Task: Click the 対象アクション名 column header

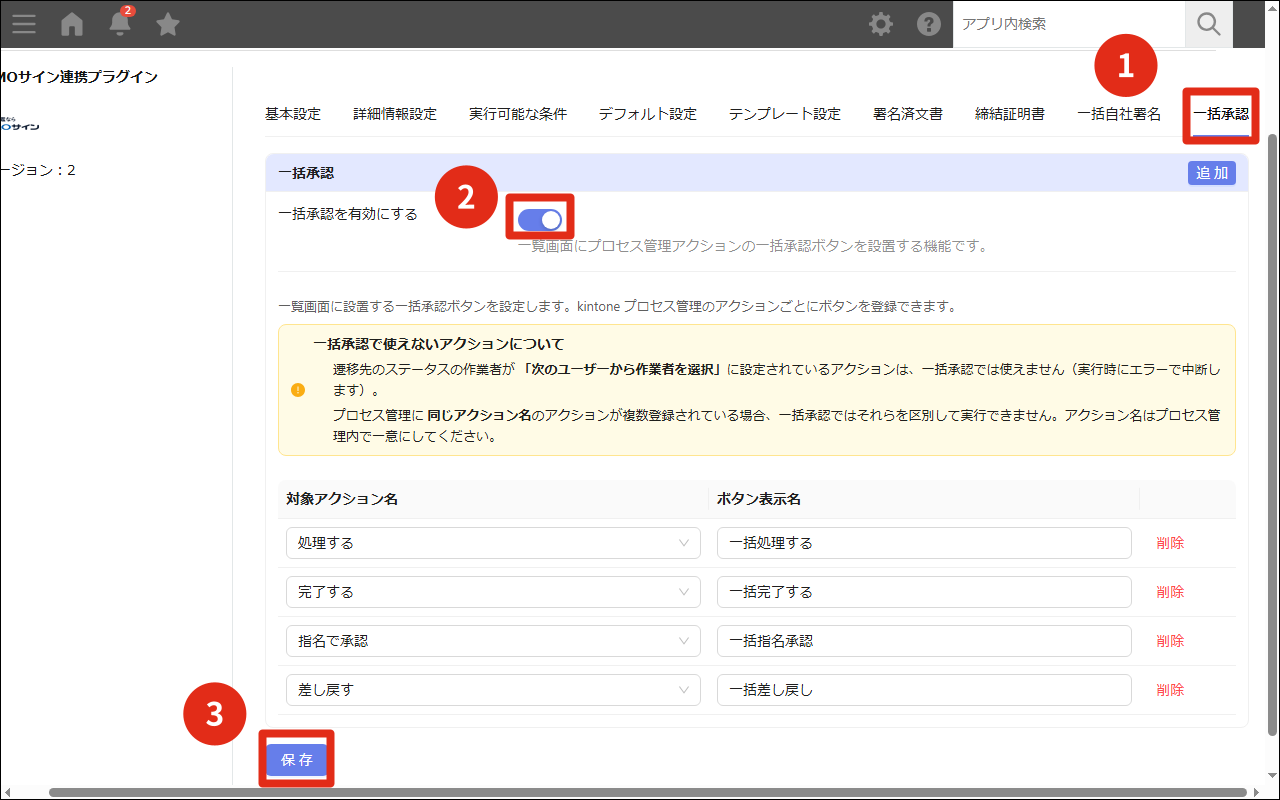Action: (342, 499)
